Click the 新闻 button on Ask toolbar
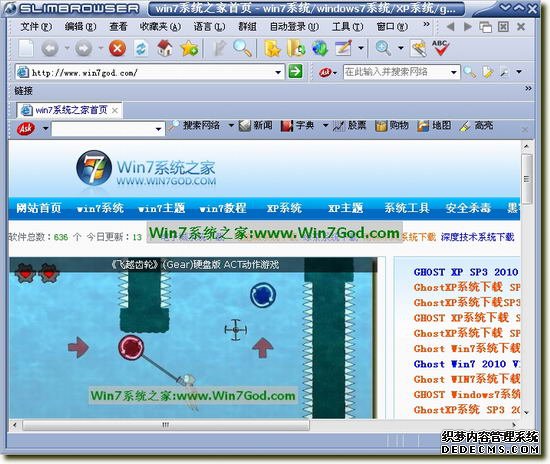Viewport: 550px width, 464px height. click(x=256, y=125)
